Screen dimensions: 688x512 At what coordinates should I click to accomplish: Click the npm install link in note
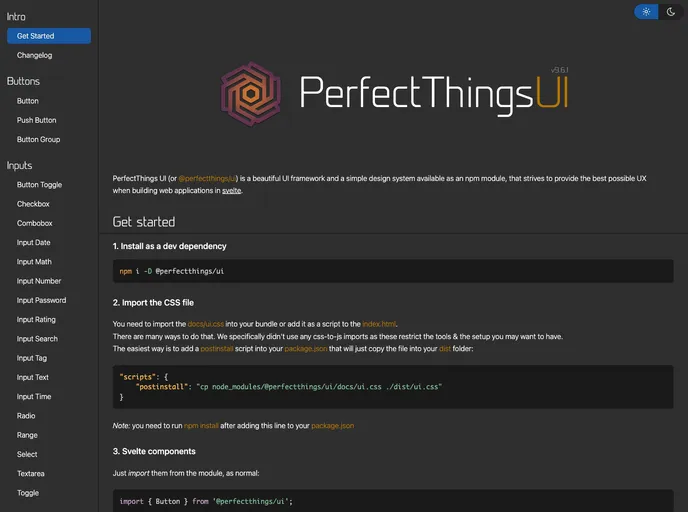coord(201,426)
